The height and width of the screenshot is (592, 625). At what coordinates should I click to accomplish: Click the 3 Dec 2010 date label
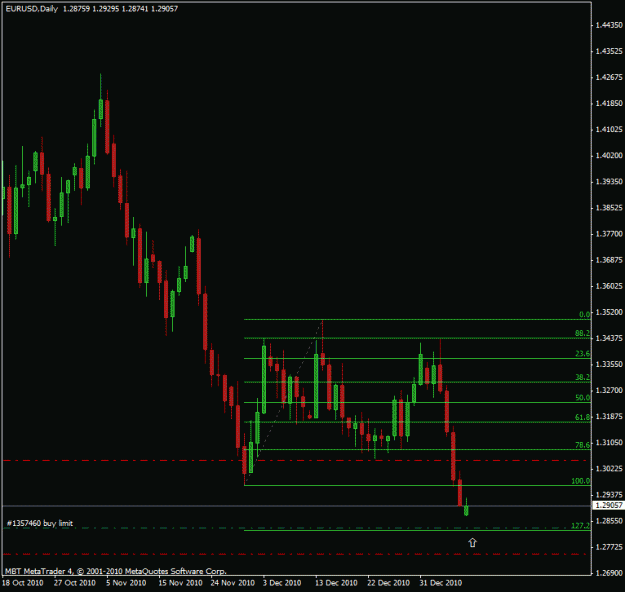[282, 583]
